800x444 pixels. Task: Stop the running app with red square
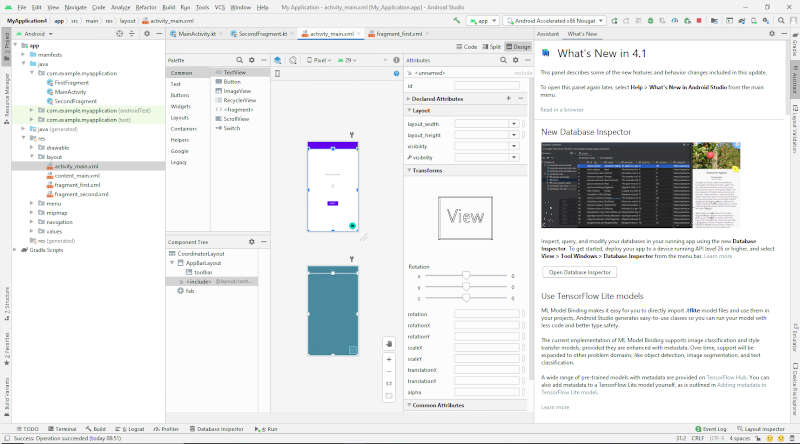[699, 21]
